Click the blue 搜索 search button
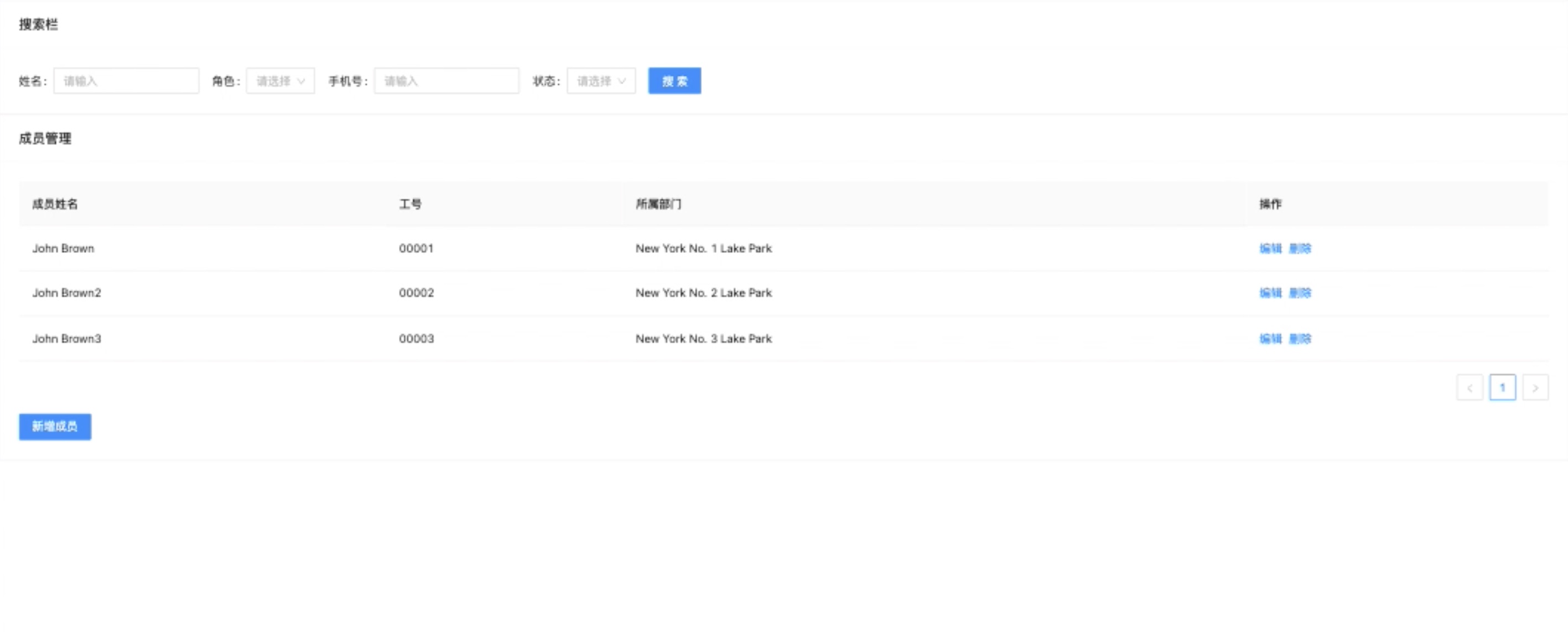 [x=674, y=81]
